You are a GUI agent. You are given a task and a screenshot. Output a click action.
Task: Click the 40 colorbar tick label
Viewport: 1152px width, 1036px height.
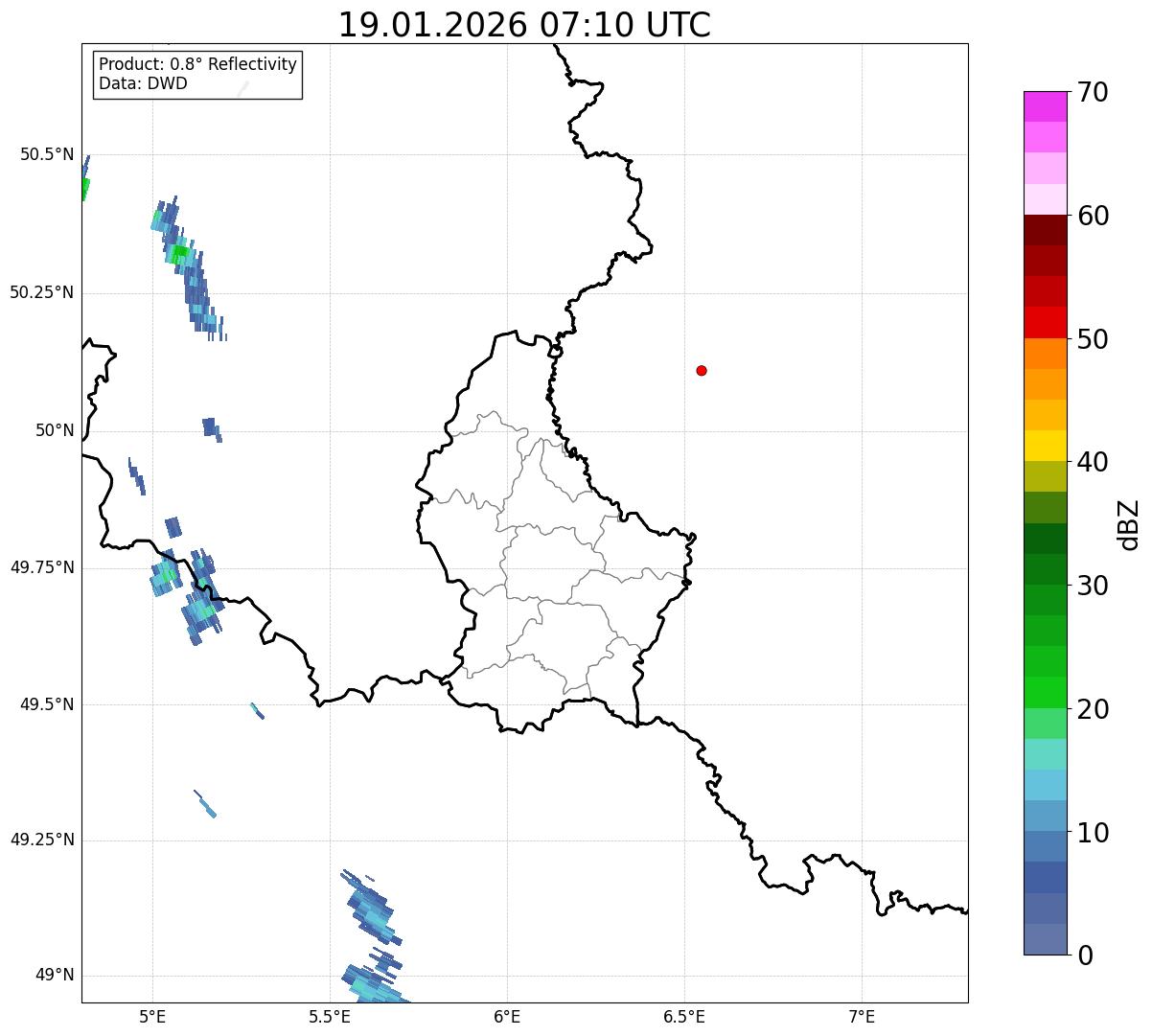(x=1093, y=462)
